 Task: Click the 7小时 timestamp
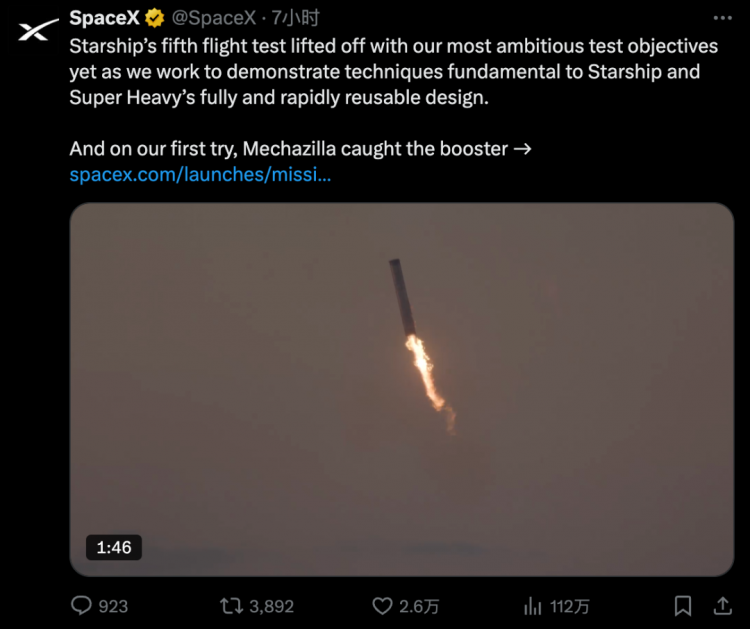point(296,18)
